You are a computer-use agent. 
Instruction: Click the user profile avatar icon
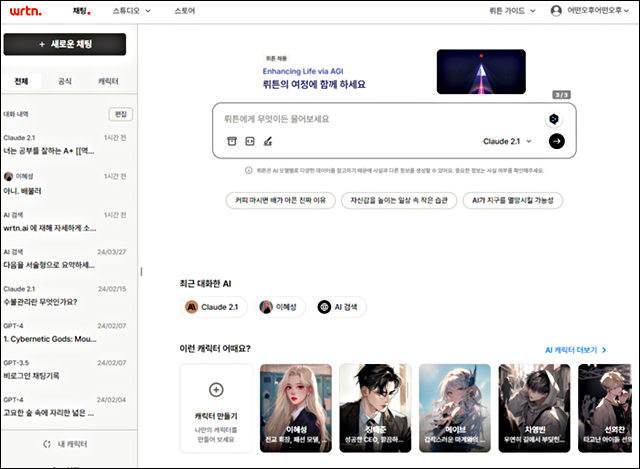coord(556,11)
